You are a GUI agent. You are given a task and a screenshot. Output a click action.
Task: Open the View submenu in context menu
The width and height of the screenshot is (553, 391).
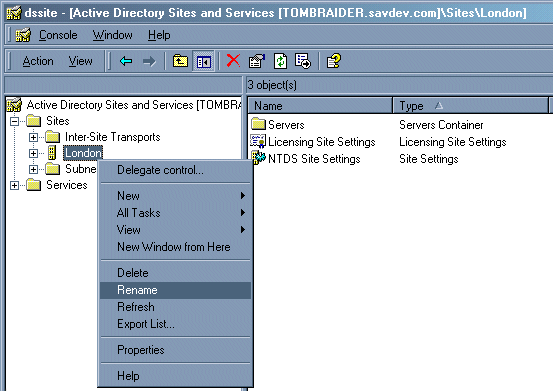(175, 230)
